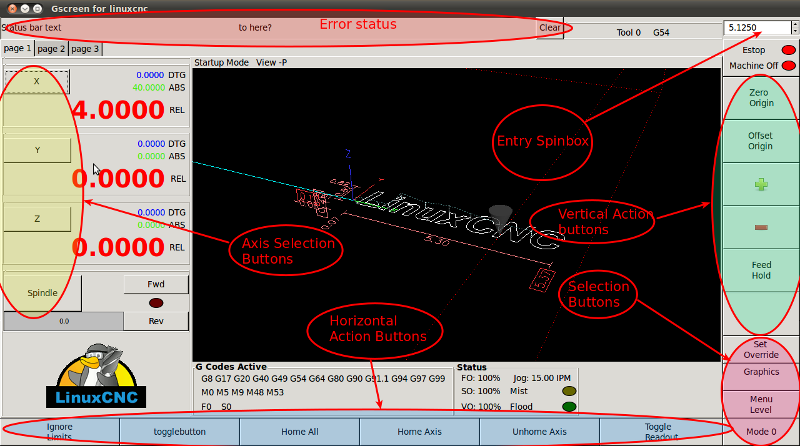Click the 5.1250 entry spinbox field

(x=757, y=28)
